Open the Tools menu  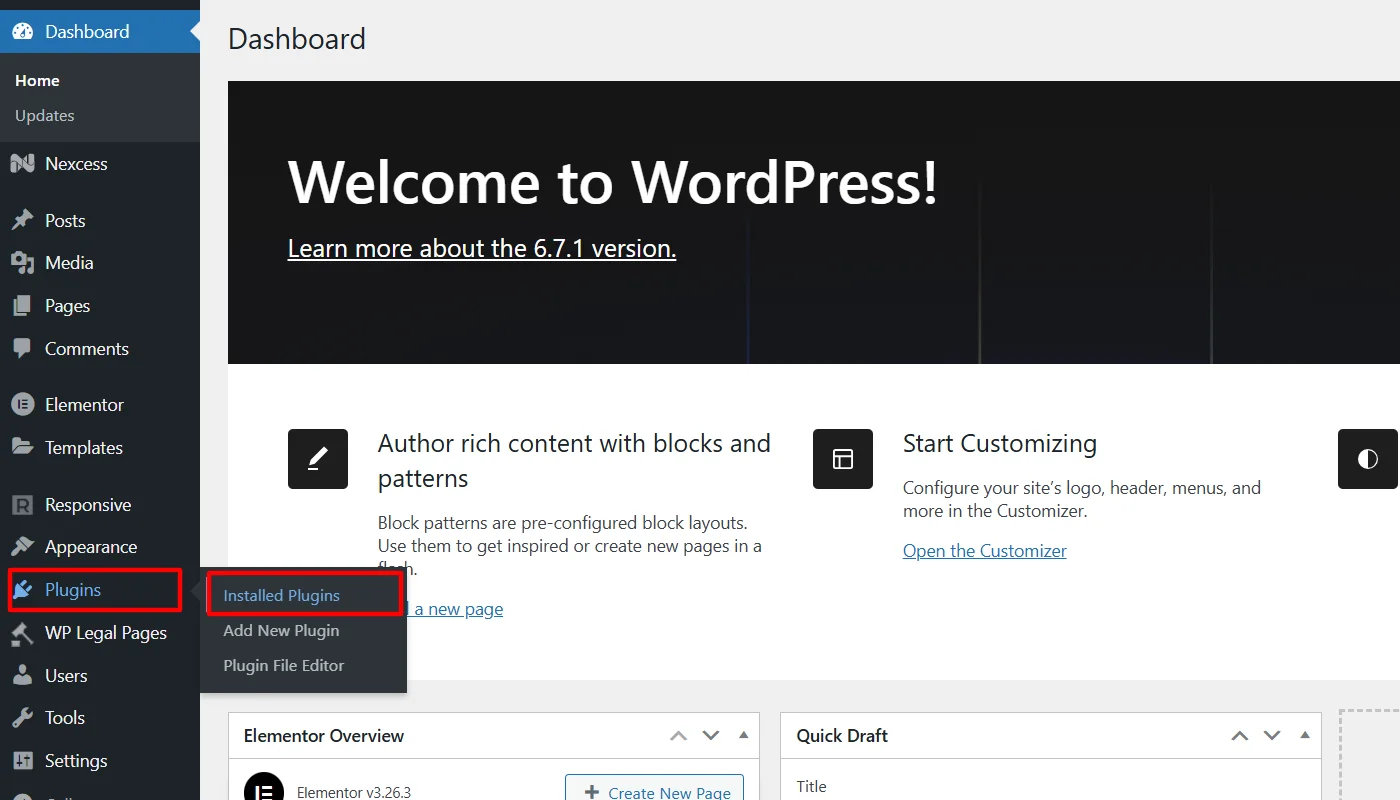(x=100, y=718)
